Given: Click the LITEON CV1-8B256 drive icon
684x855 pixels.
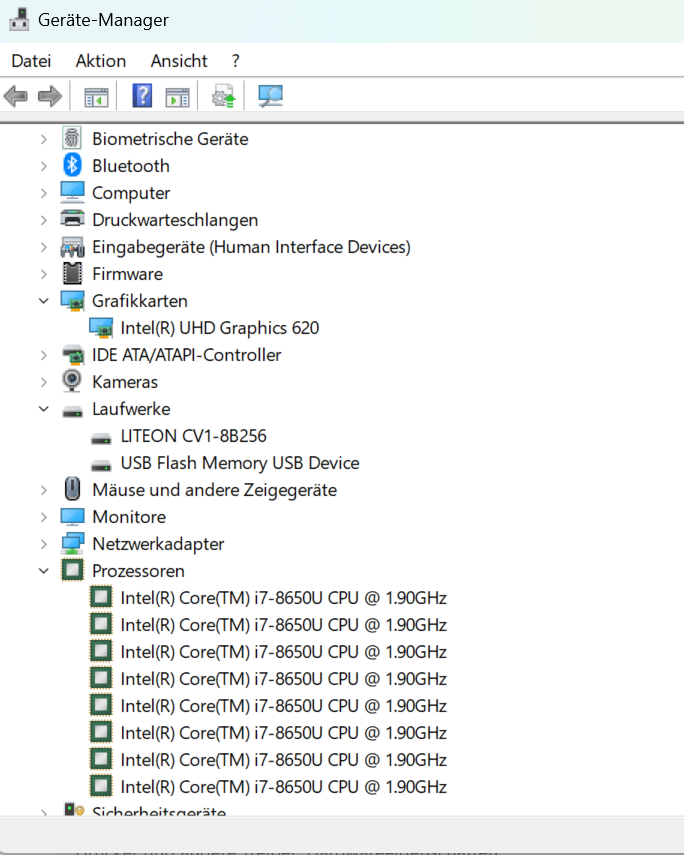Looking at the screenshot, I should click(x=101, y=438).
